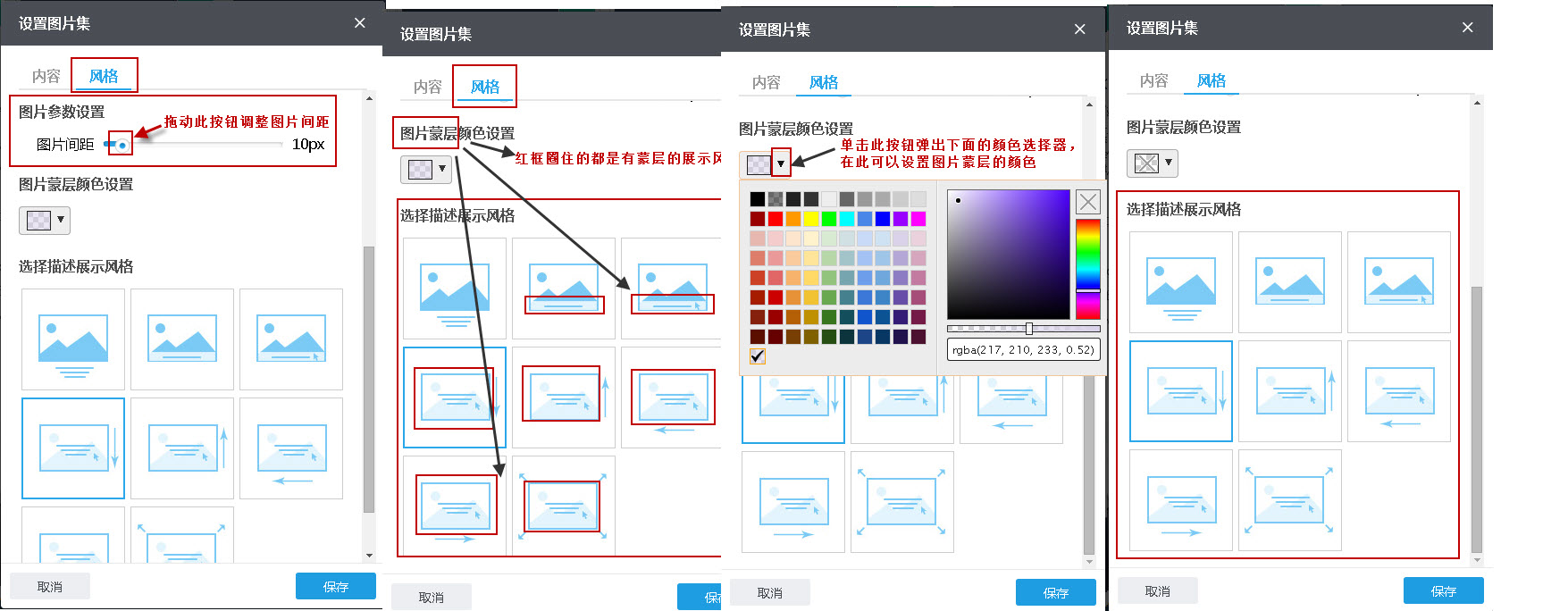Open the 风格 tab in rightmost dialog

[x=1211, y=81]
